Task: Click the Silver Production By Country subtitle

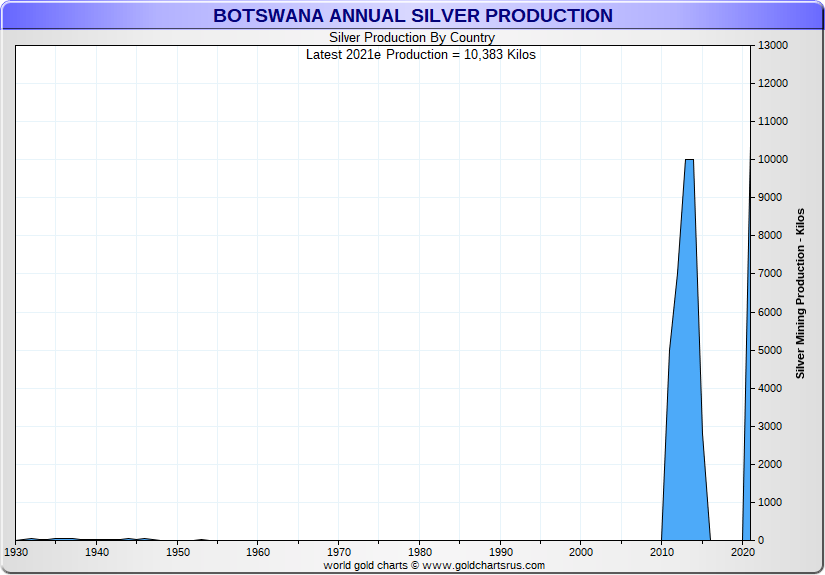Action: [412, 38]
